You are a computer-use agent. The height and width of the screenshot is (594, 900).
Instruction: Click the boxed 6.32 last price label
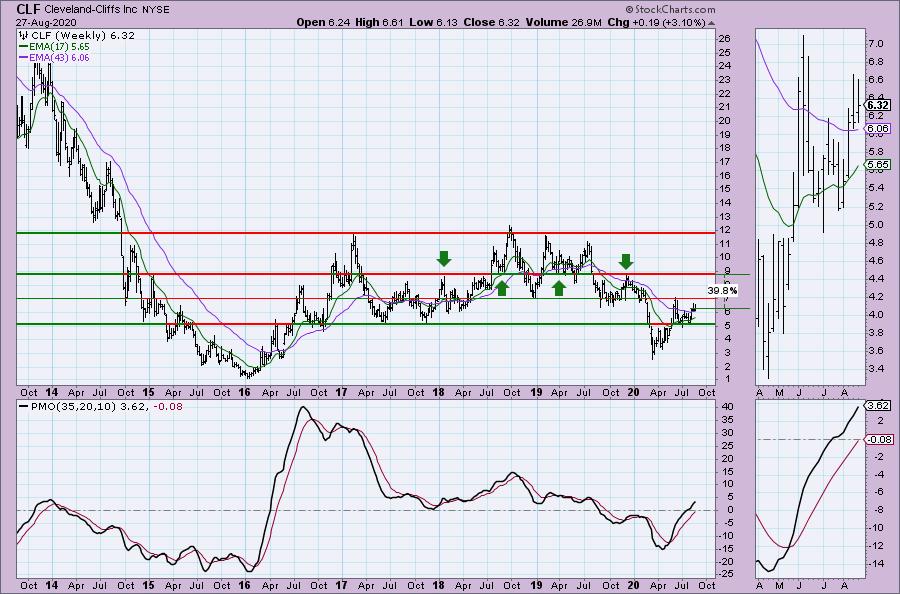coord(879,105)
